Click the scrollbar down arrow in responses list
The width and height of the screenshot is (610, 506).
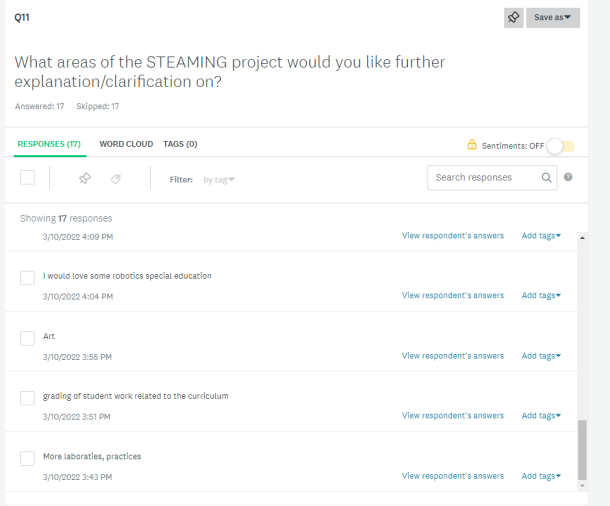[582, 486]
